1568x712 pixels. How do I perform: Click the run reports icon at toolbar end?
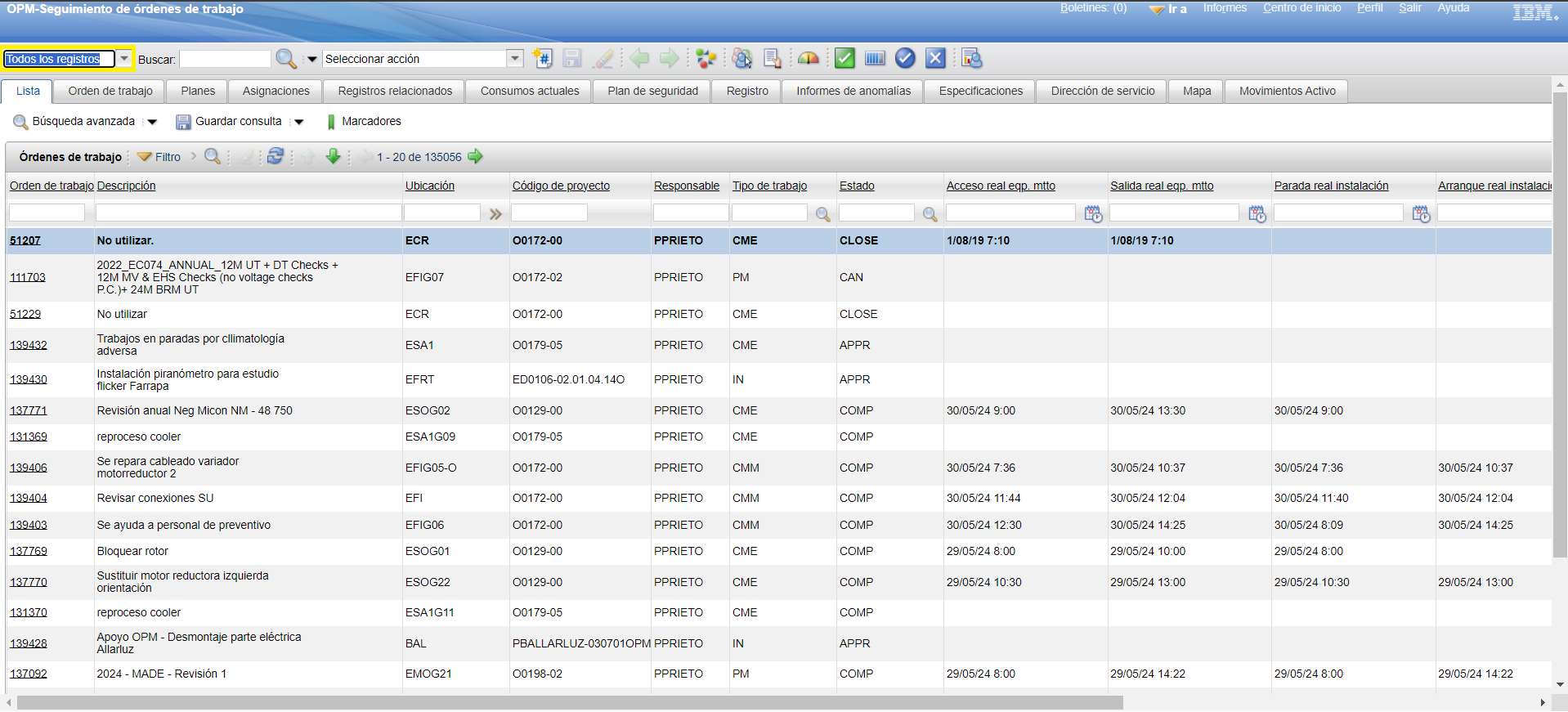(971, 58)
